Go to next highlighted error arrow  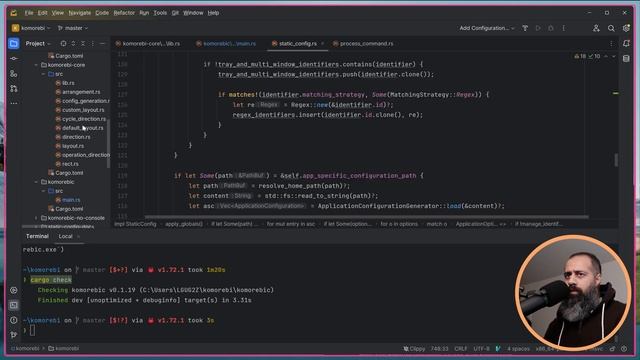pos(613,56)
